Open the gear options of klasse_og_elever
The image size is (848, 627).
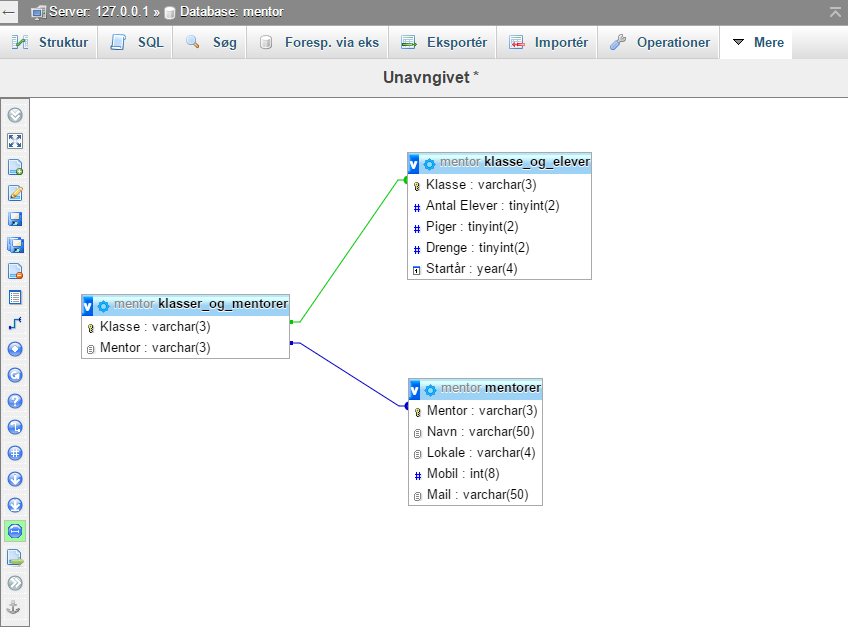[x=429, y=164]
